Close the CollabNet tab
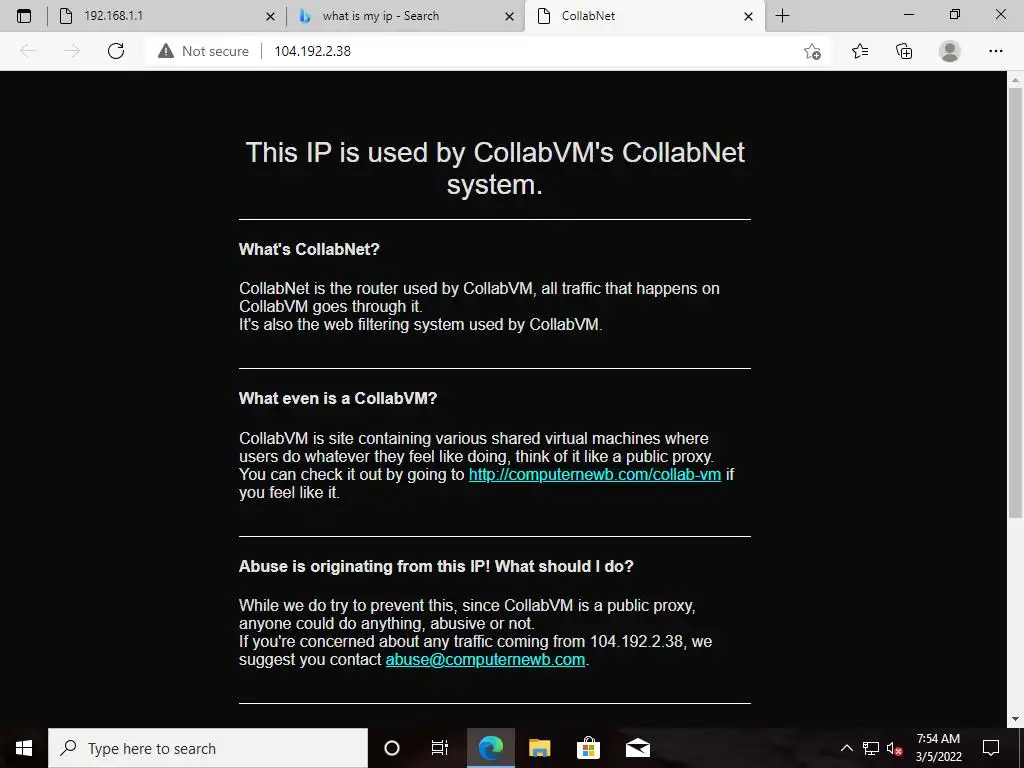This screenshot has width=1024, height=768. pyautogui.click(x=748, y=16)
